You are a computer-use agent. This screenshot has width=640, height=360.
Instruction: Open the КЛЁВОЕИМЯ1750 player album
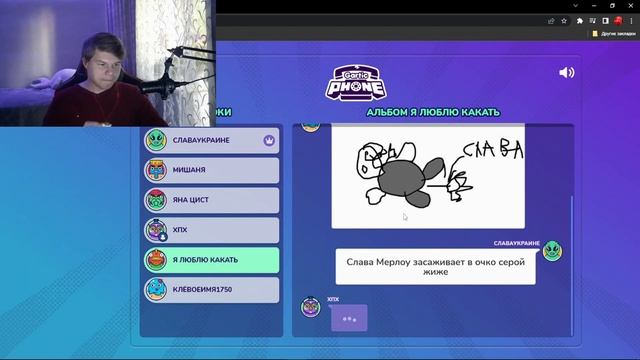211,289
